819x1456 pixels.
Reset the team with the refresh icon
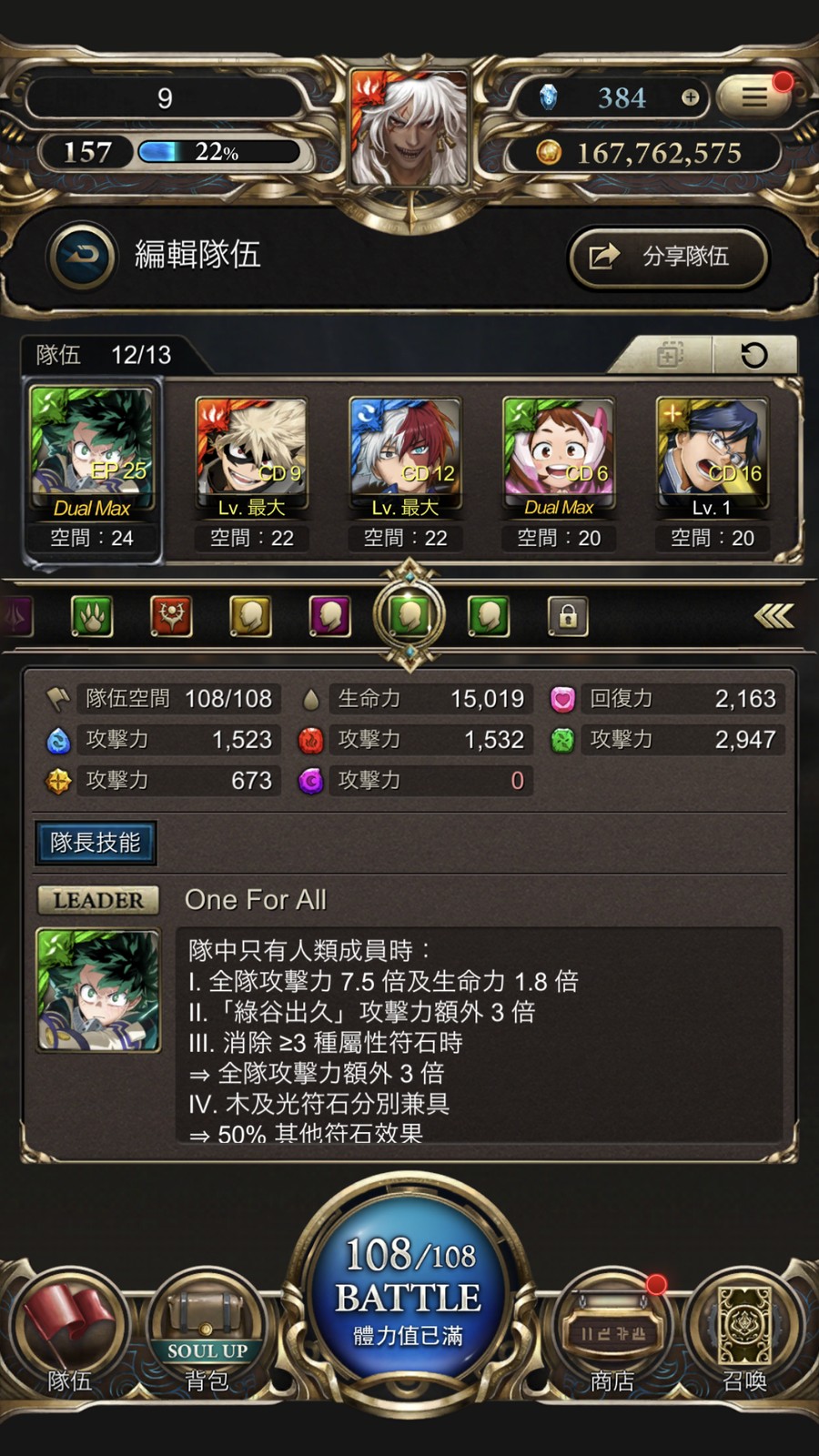click(x=753, y=355)
